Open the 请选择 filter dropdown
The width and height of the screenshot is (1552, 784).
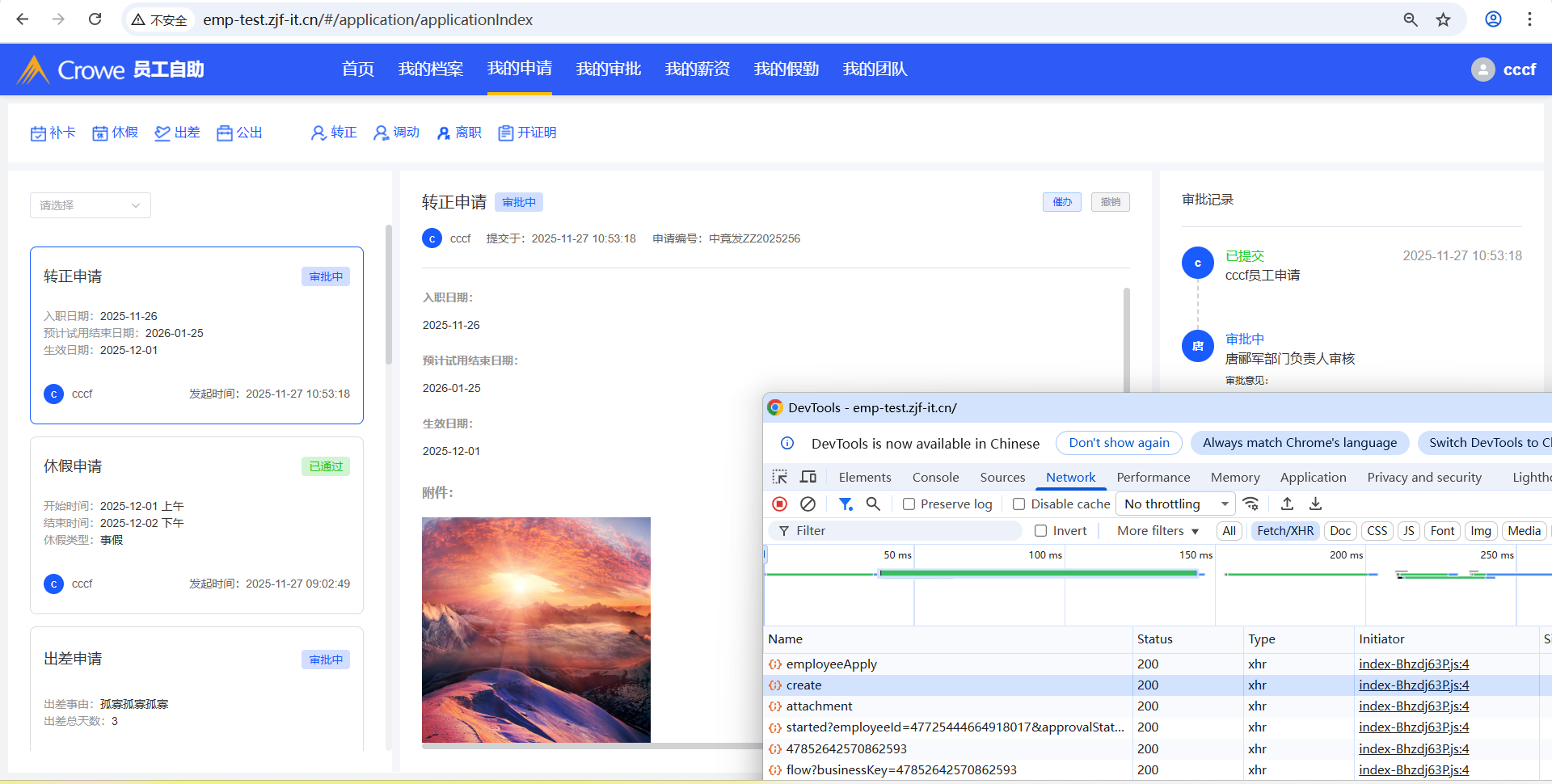[90, 205]
